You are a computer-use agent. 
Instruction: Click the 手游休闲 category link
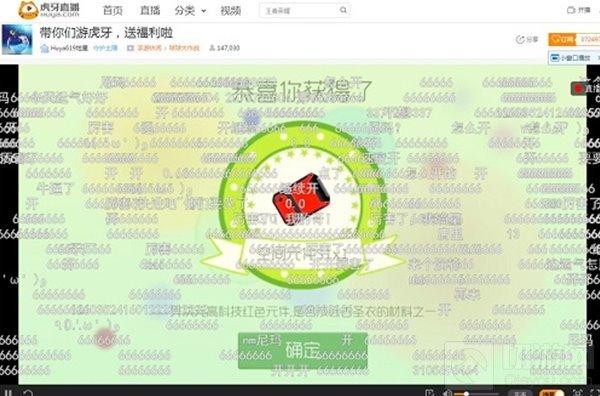(x=150, y=48)
